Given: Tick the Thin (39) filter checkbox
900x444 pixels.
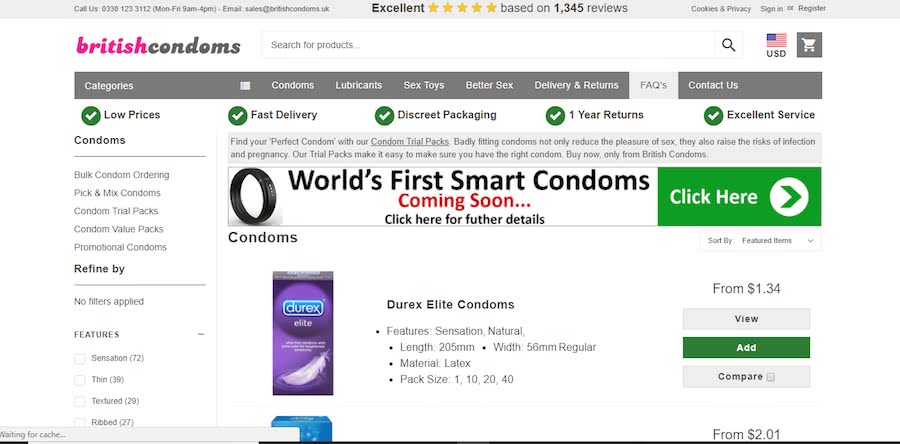Looking at the screenshot, I should 79,380.
